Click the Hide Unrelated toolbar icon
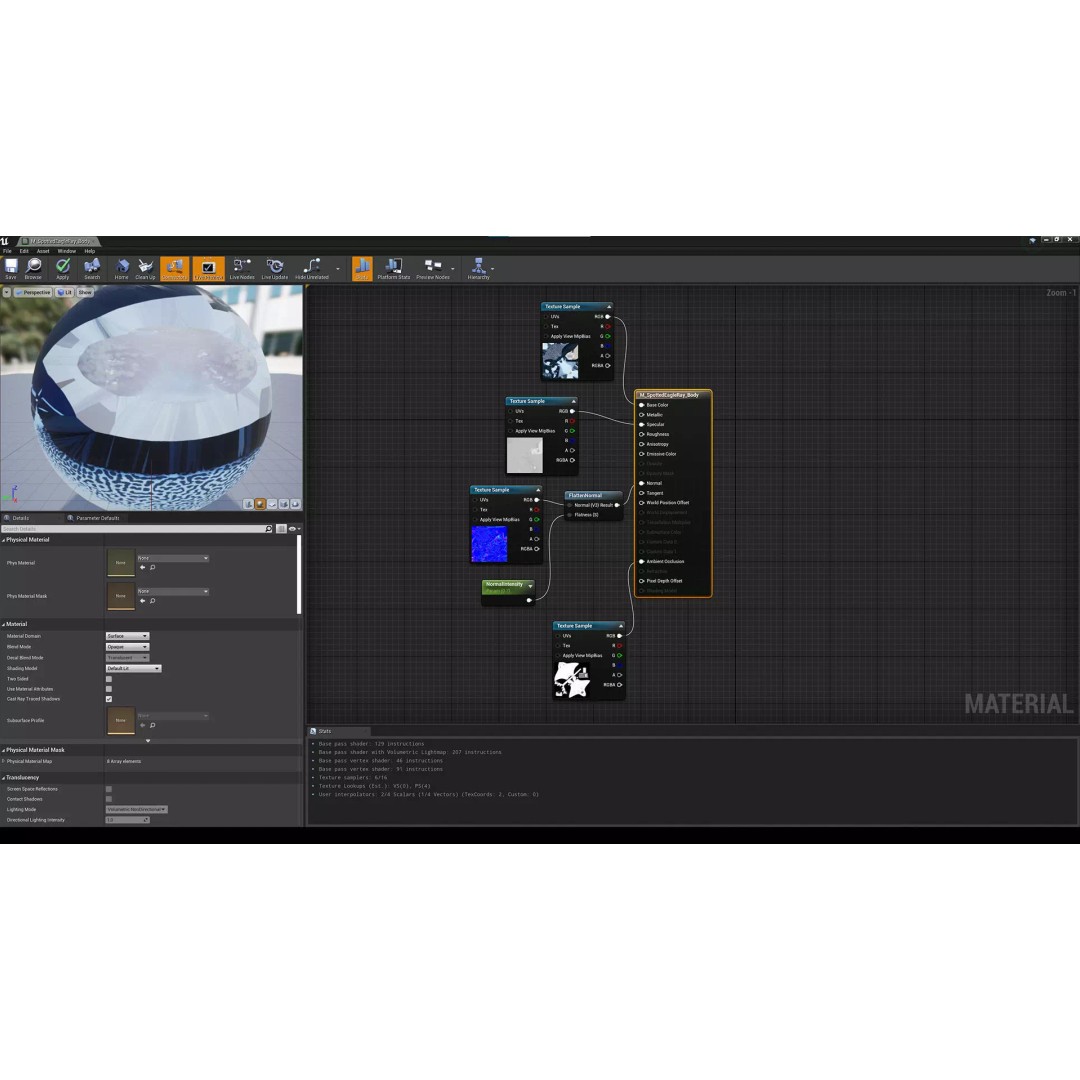The width and height of the screenshot is (1080, 1080). pyautogui.click(x=311, y=269)
